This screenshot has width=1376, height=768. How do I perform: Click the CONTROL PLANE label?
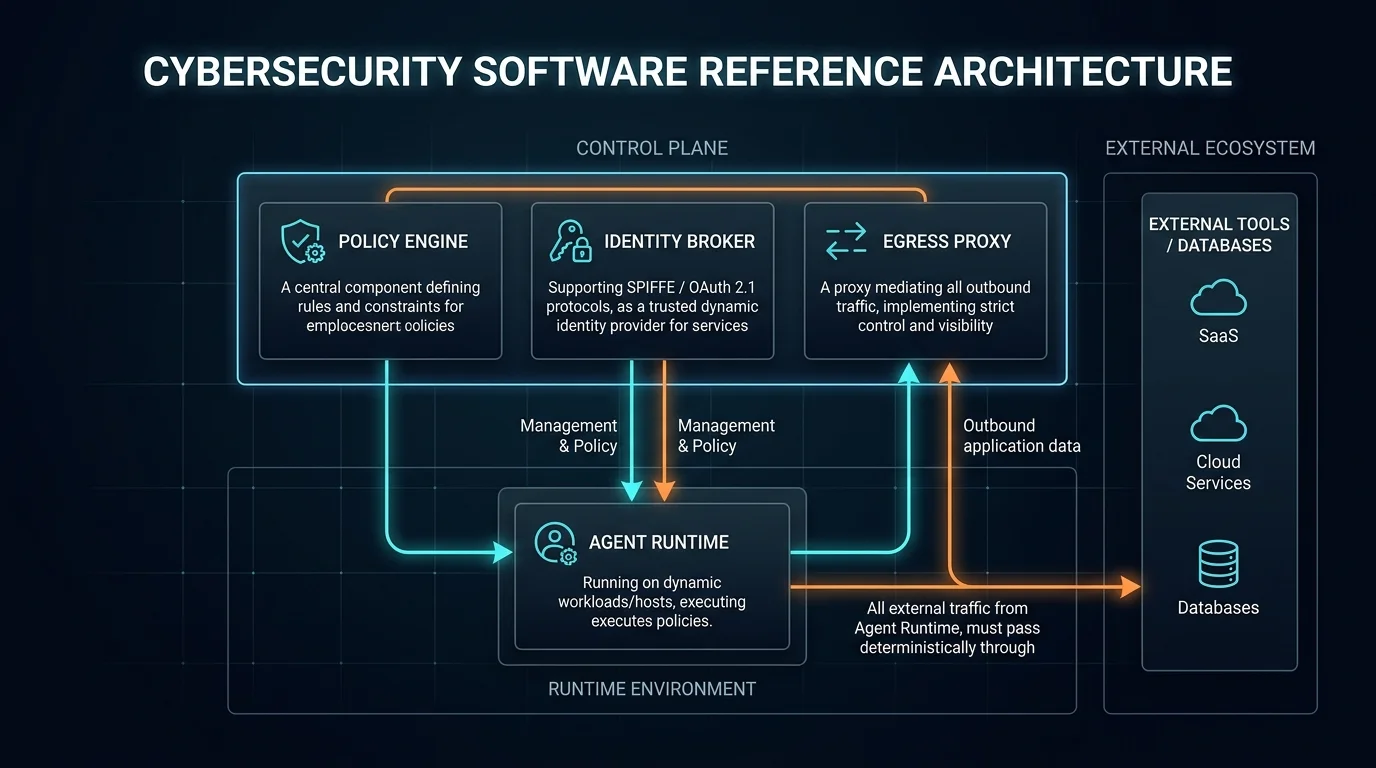pos(652,148)
